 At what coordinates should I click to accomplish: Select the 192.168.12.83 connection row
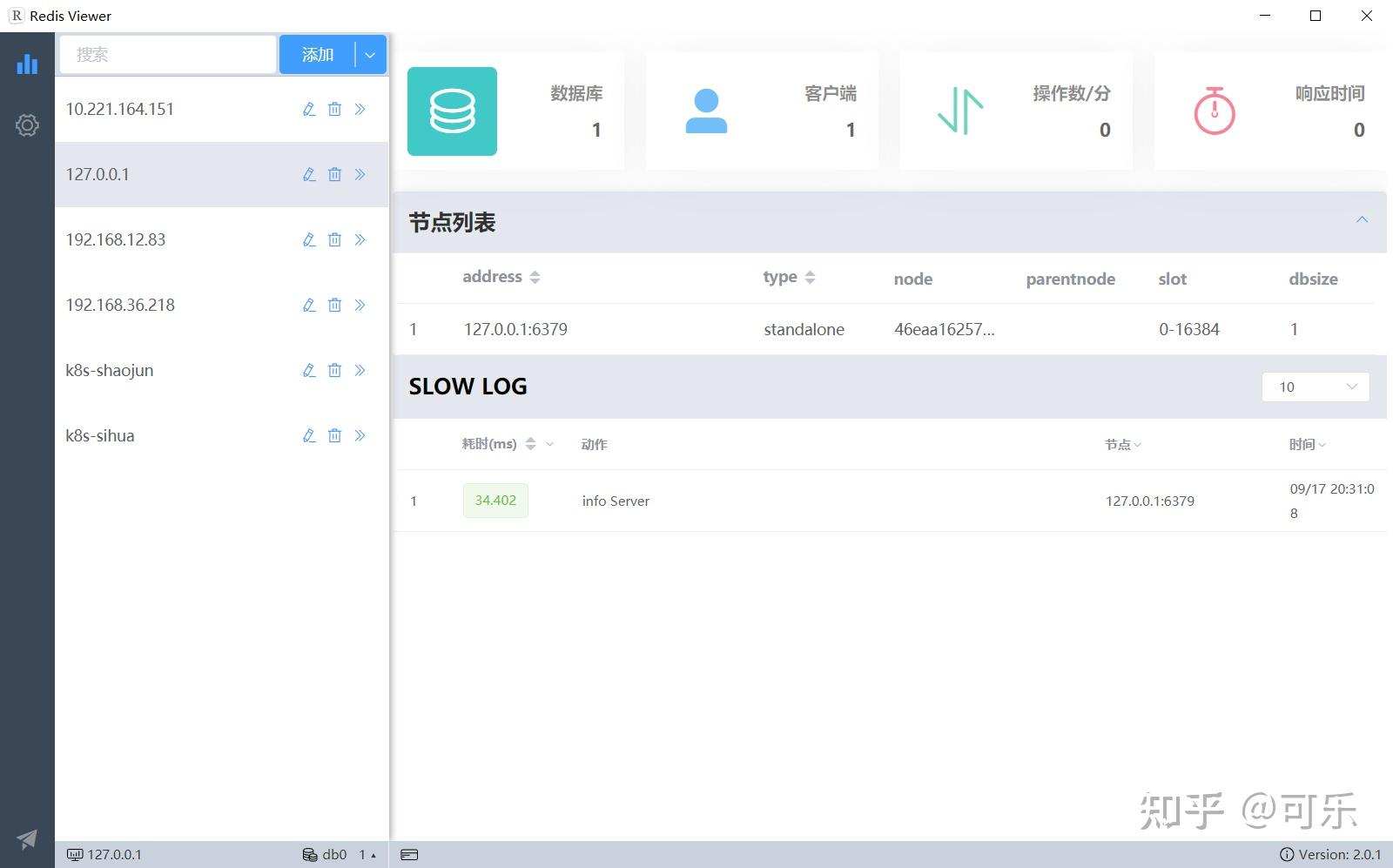(221, 239)
